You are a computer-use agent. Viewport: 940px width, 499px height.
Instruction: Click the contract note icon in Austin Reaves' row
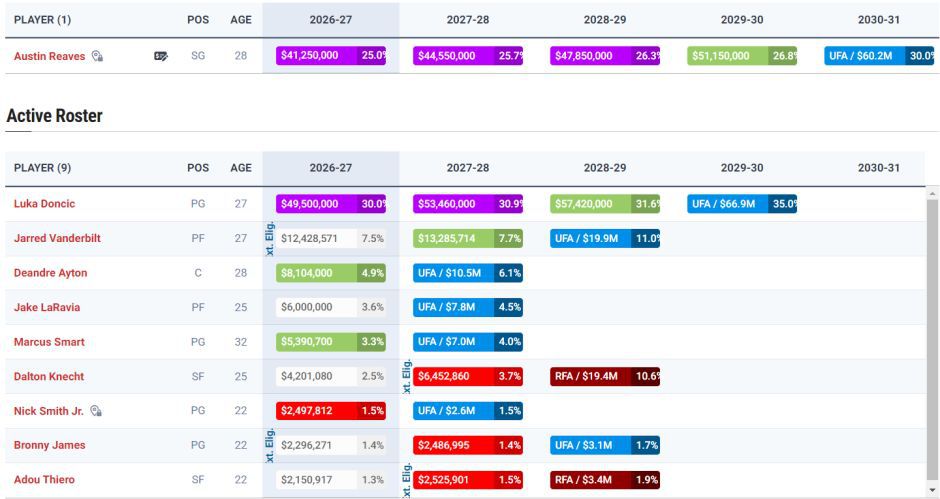pyautogui.click(x=161, y=56)
